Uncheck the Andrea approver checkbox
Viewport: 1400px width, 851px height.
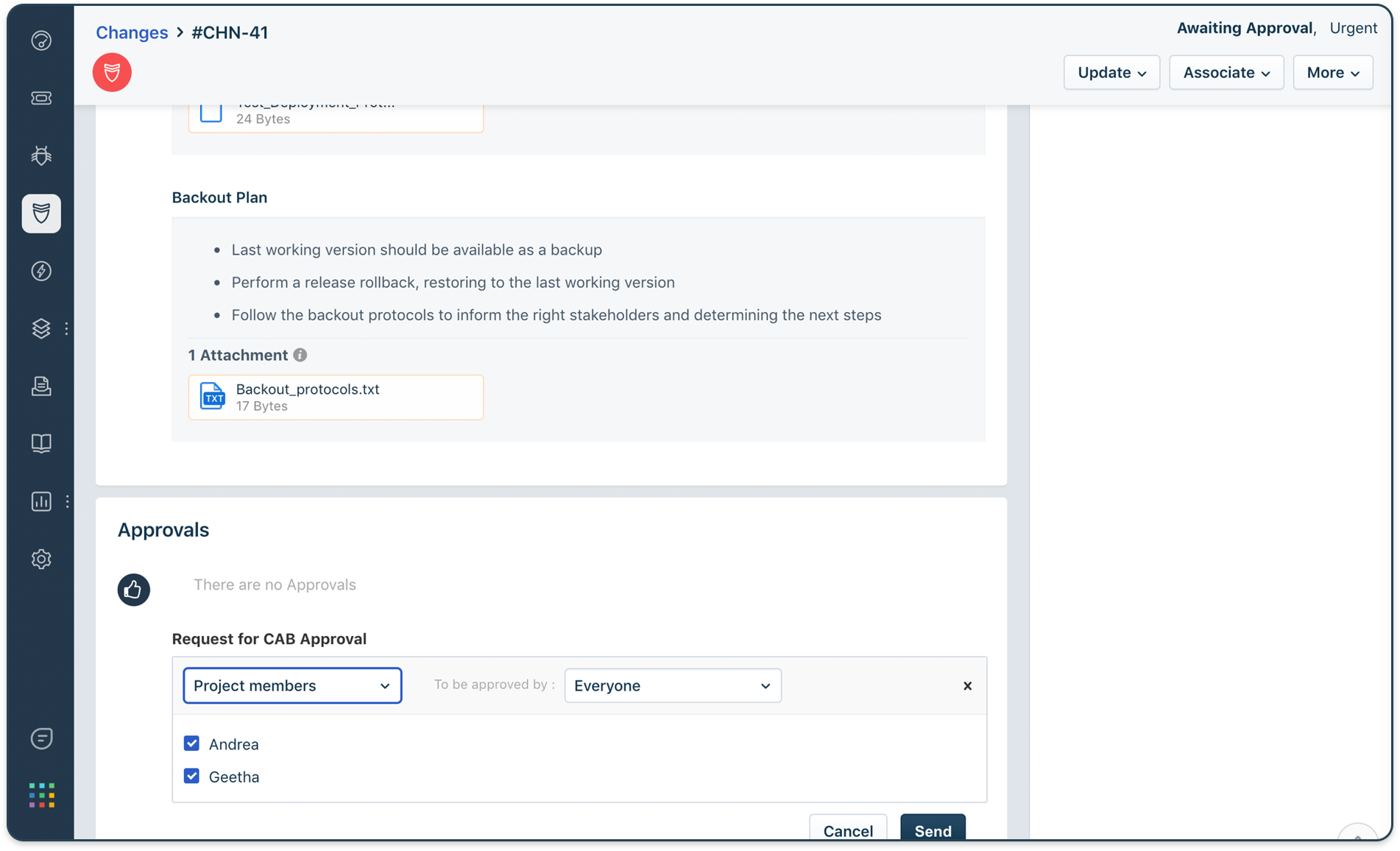click(191, 743)
